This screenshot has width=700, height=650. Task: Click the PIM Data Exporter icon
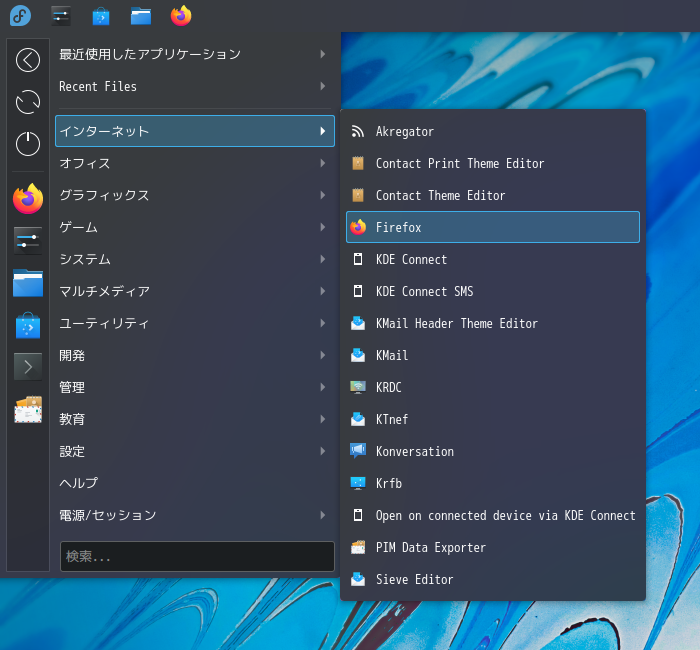tap(358, 547)
